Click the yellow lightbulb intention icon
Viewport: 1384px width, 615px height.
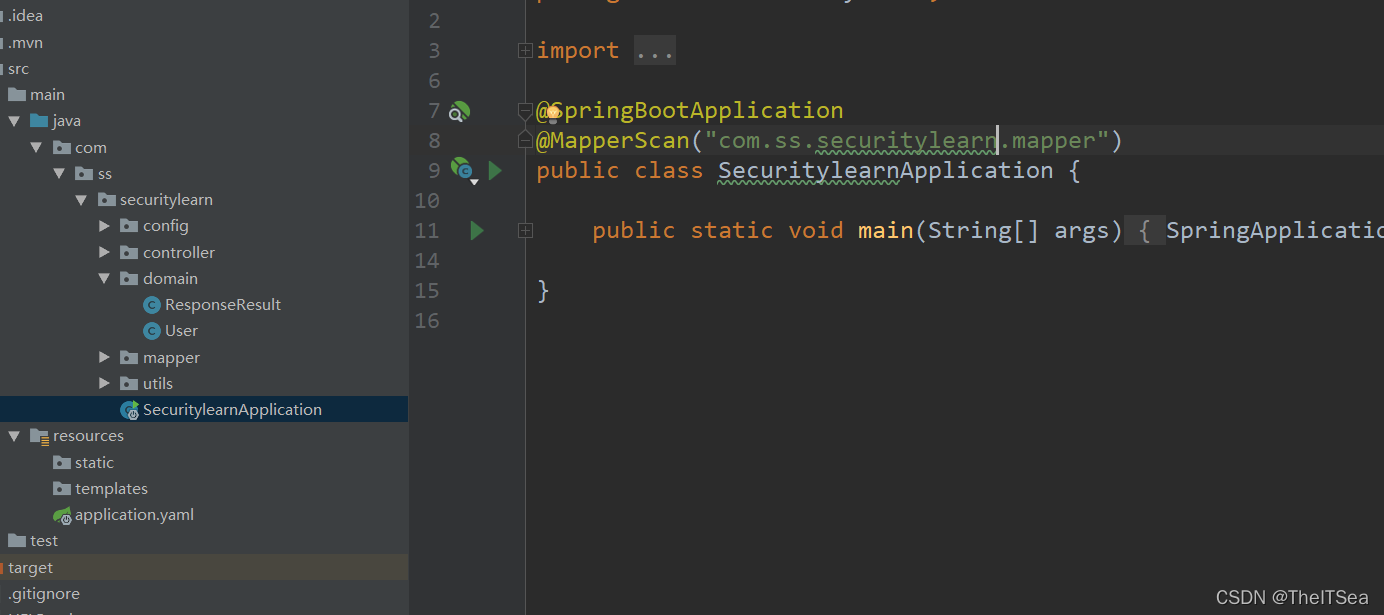click(x=553, y=113)
